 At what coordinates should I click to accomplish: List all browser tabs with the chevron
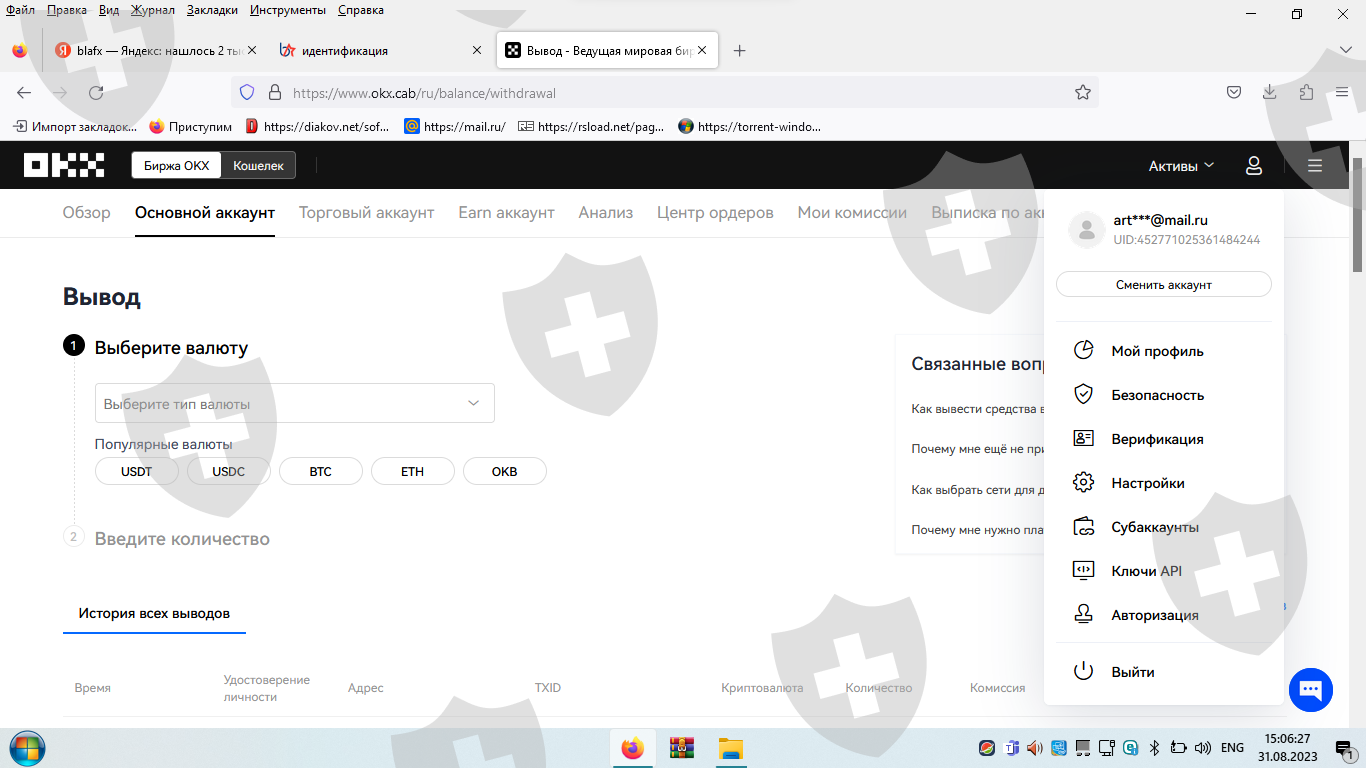(x=1345, y=50)
